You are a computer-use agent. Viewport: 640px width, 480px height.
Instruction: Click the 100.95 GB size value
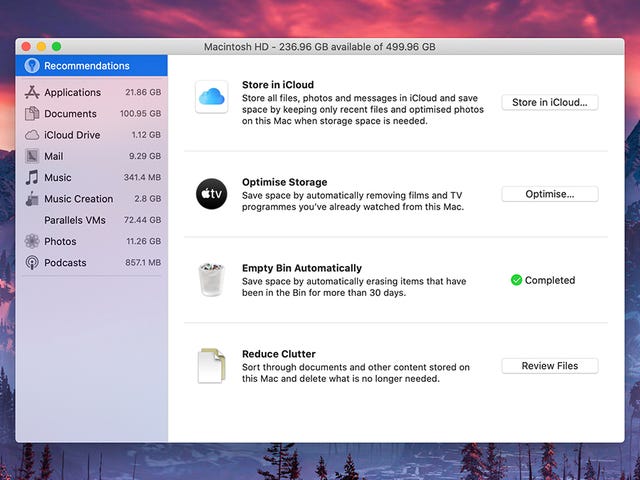tap(140, 113)
